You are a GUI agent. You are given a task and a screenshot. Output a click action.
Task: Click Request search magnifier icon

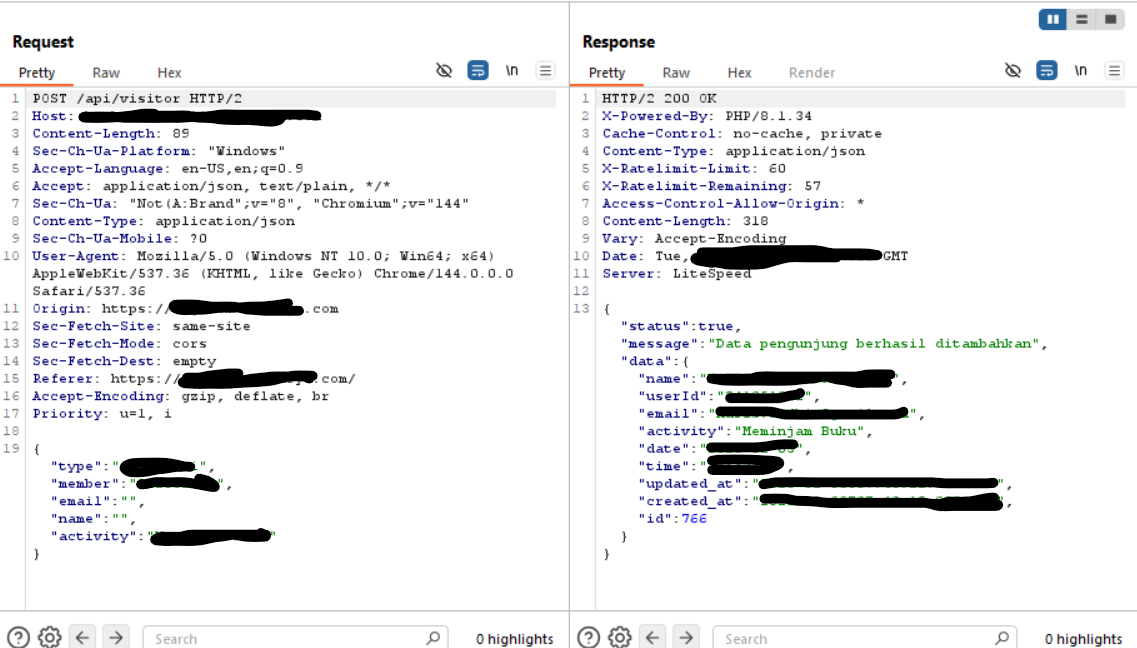(433, 638)
